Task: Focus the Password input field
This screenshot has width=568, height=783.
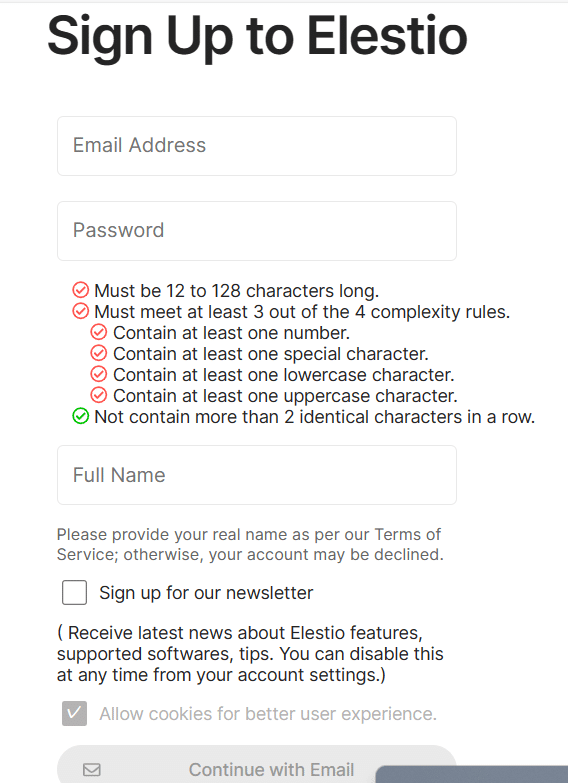Action: [257, 231]
